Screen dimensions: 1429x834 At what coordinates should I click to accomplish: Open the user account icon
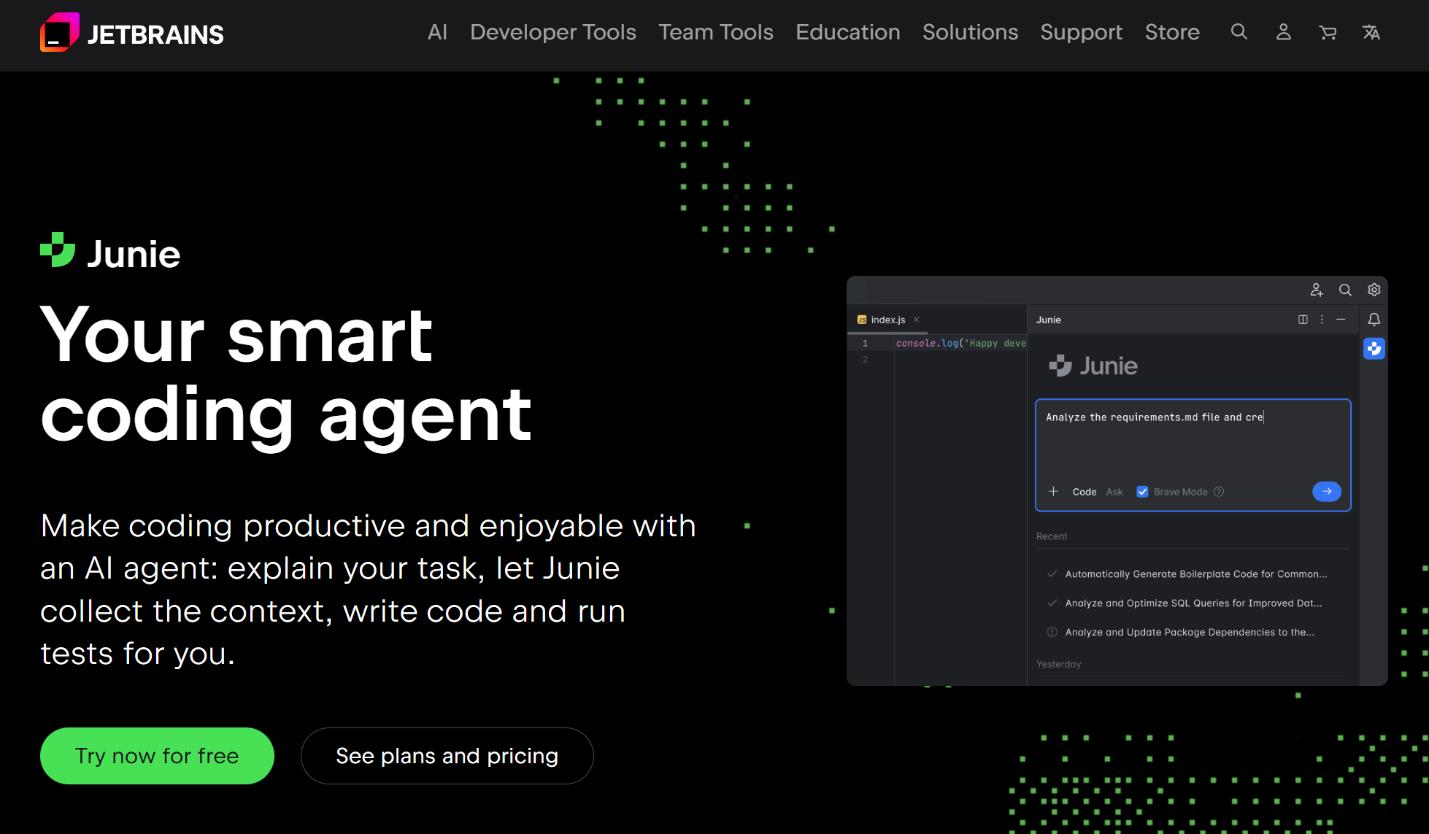[x=1283, y=32]
